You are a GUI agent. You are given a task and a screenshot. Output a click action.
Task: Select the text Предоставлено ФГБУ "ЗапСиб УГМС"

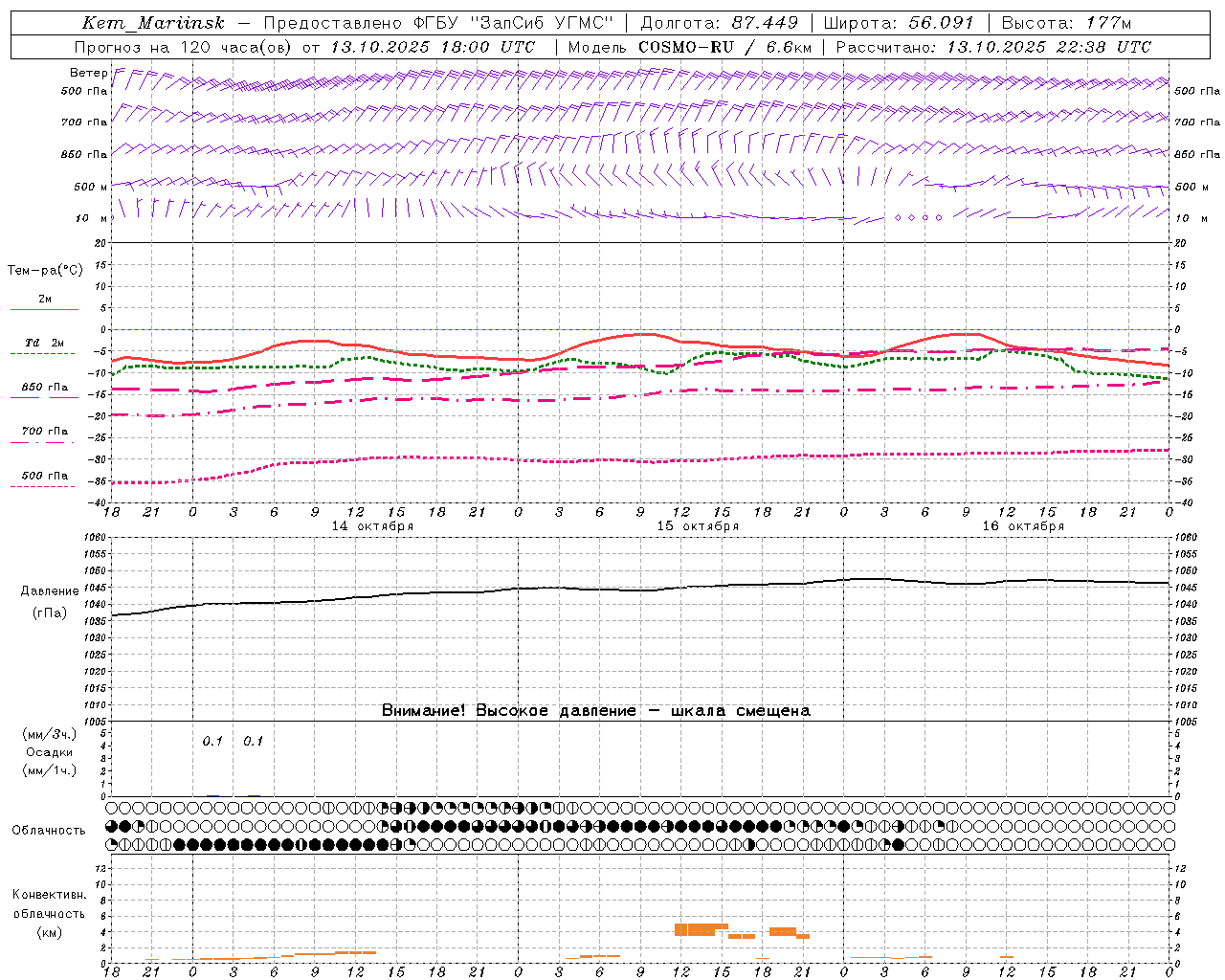point(437,23)
